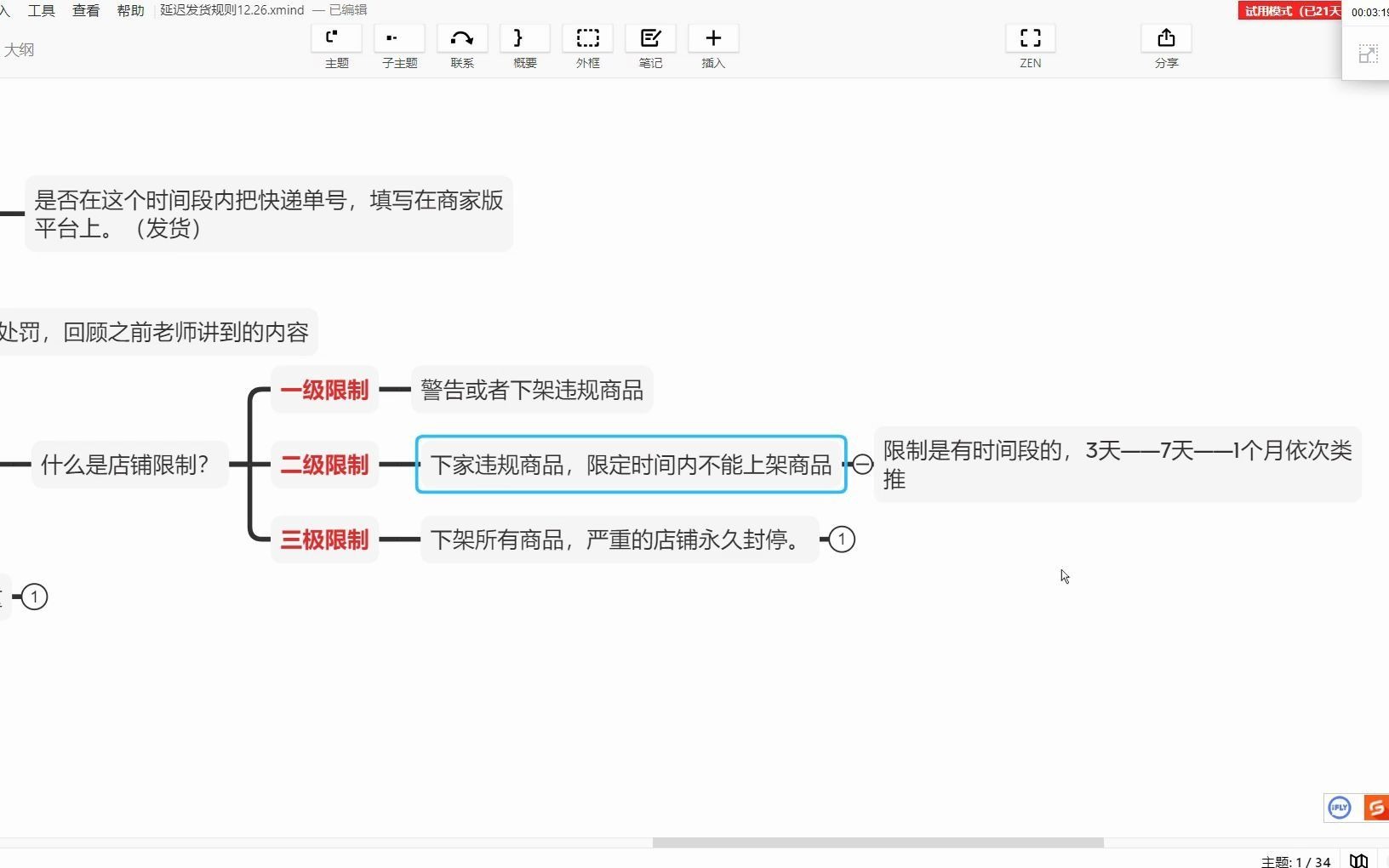This screenshot has width=1389, height=868.
Task: Click the 试用模式 trial mode badge
Action: pos(1289,10)
